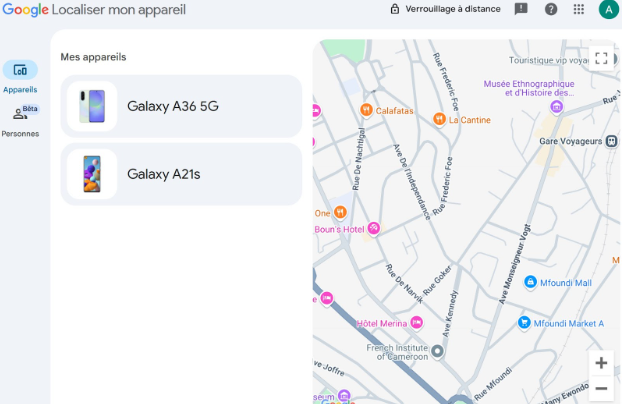Select the La Cantine restaurant pin
The width and height of the screenshot is (626, 416).
pos(439,119)
